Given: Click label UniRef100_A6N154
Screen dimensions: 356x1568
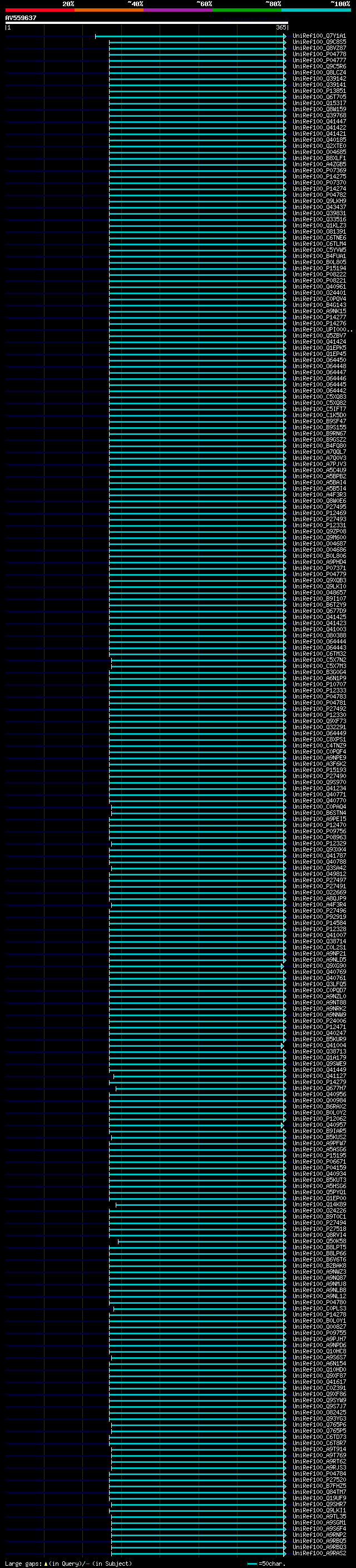Looking at the screenshot, I should tap(319, 1363).
